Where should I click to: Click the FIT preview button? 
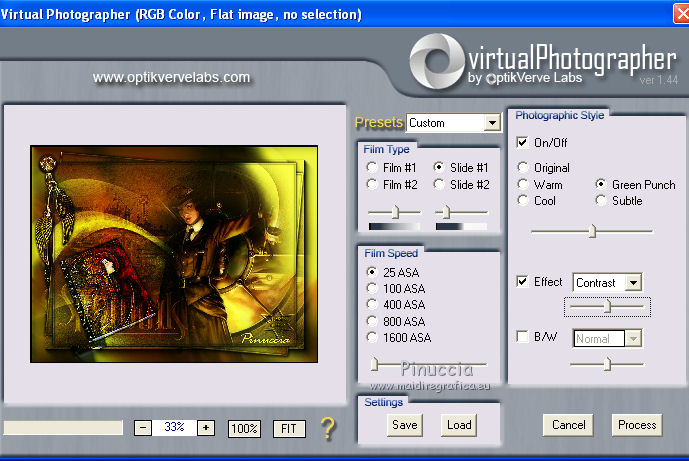coord(289,428)
